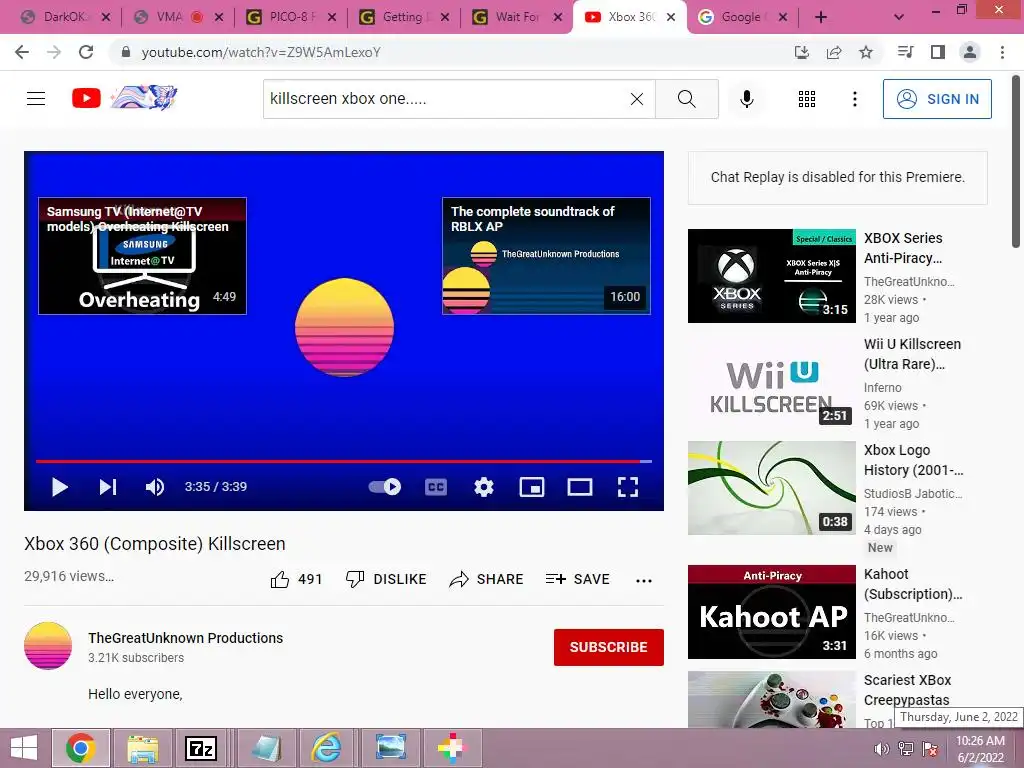The height and width of the screenshot is (768, 1024).
Task: Open XBOX Series Anti-Piracy thumbnail
Action: (x=772, y=276)
